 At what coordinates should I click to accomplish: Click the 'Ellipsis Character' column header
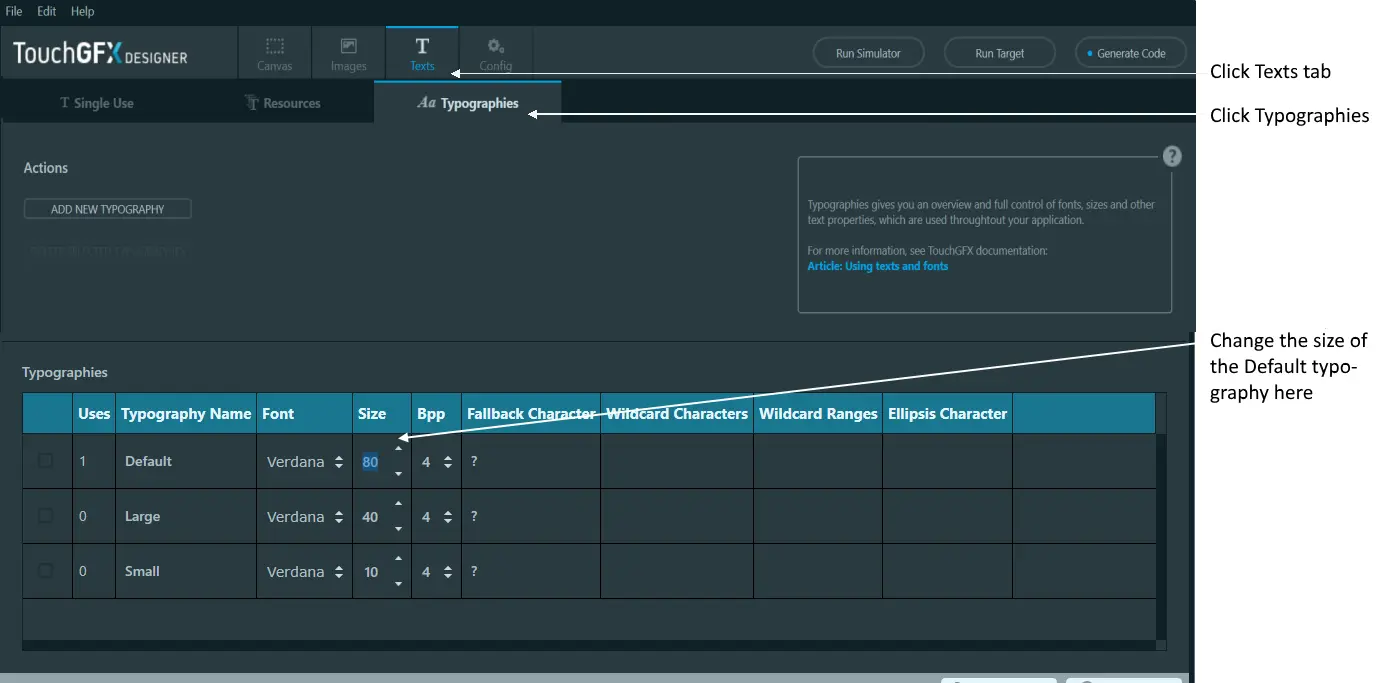[947, 413]
